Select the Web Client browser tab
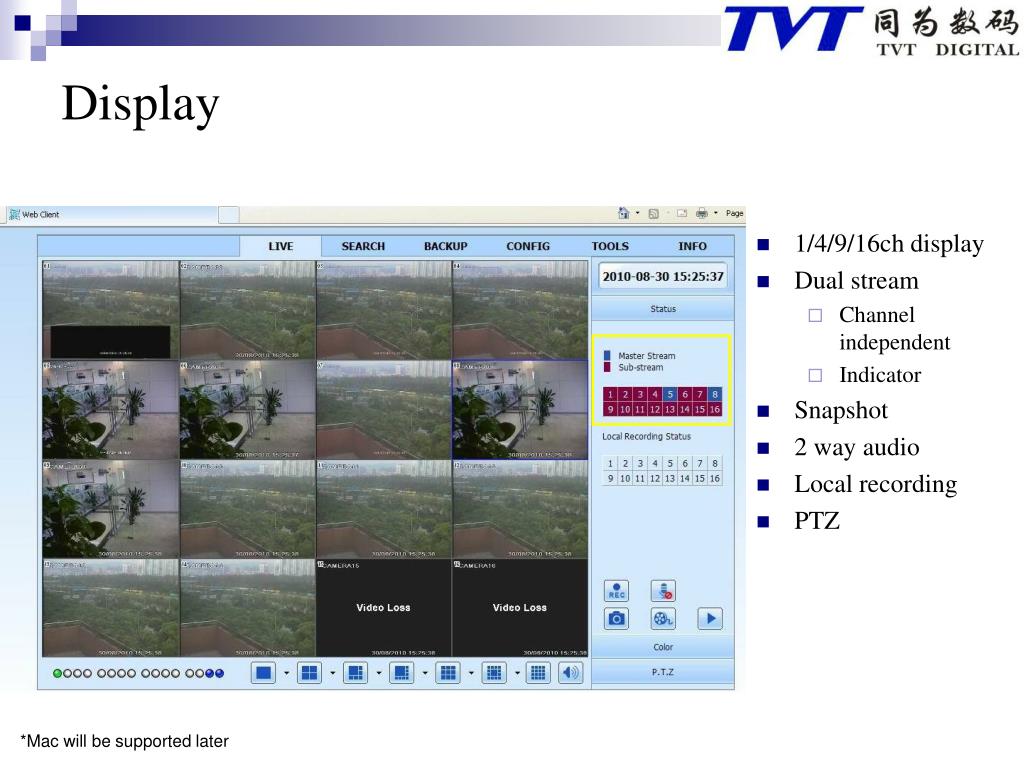This screenshot has width=1024, height=768. click(111, 214)
